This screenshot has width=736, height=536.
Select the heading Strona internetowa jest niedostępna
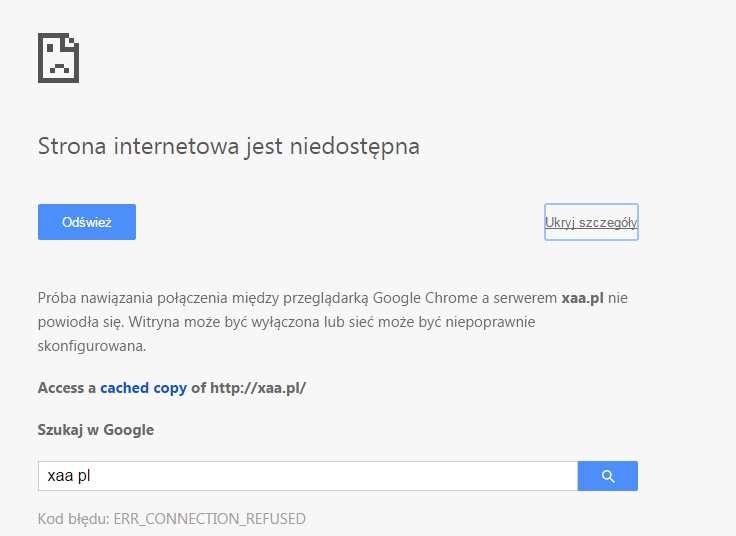point(229,146)
